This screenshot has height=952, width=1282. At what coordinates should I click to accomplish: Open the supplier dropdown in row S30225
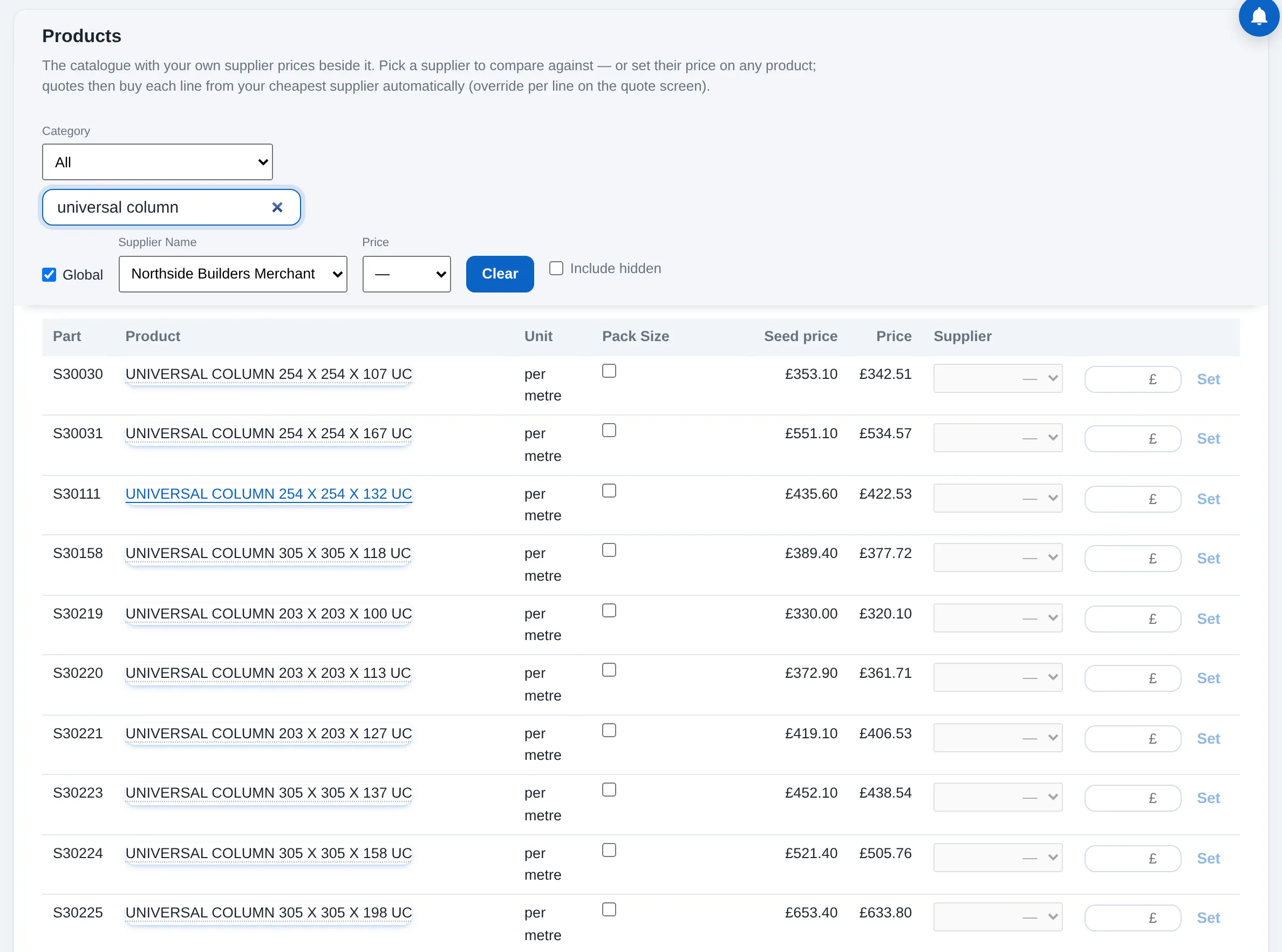[998, 917]
